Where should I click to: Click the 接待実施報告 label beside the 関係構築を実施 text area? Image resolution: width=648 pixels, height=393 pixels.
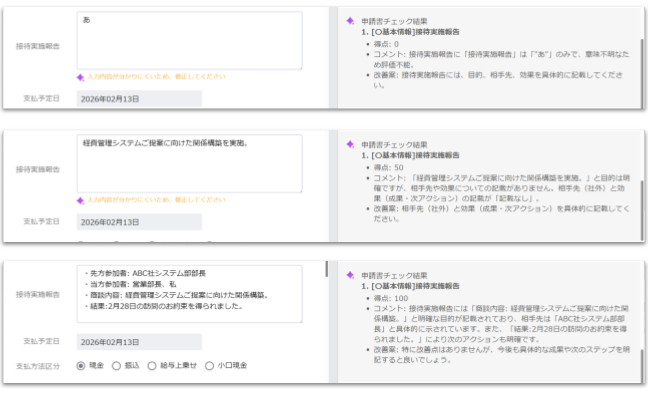[x=38, y=169]
